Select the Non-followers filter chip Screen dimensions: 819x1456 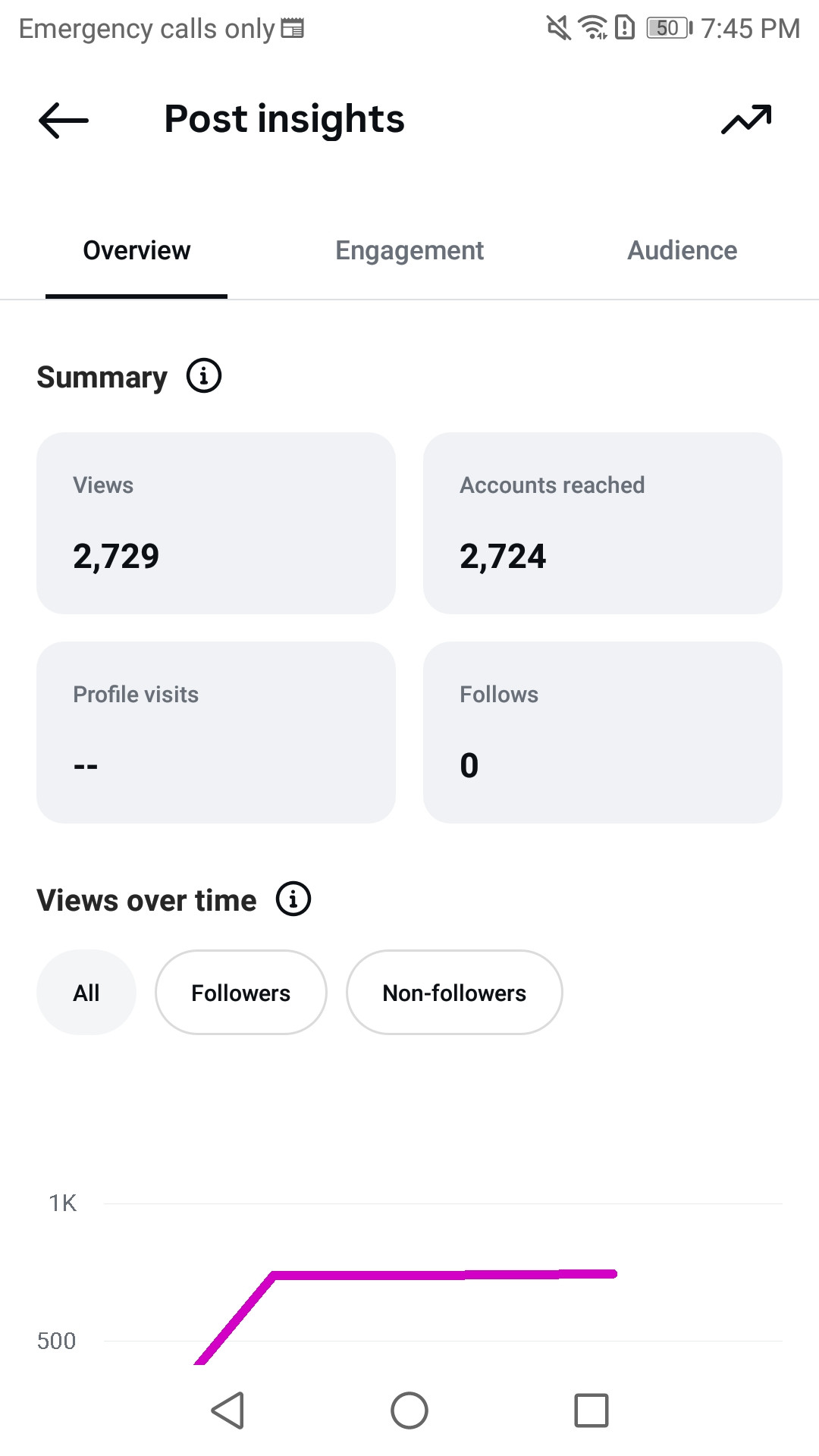pos(454,992)
